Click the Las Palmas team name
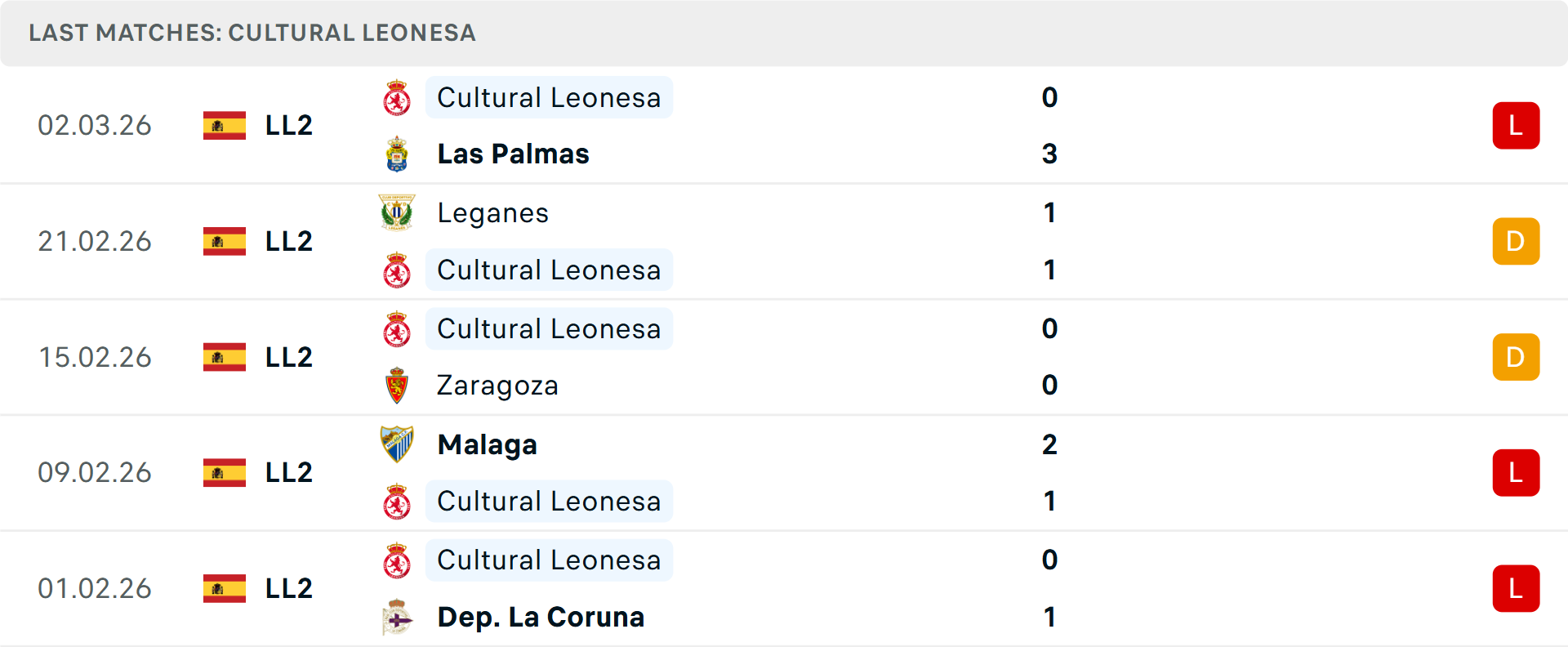 click(513, 154)
